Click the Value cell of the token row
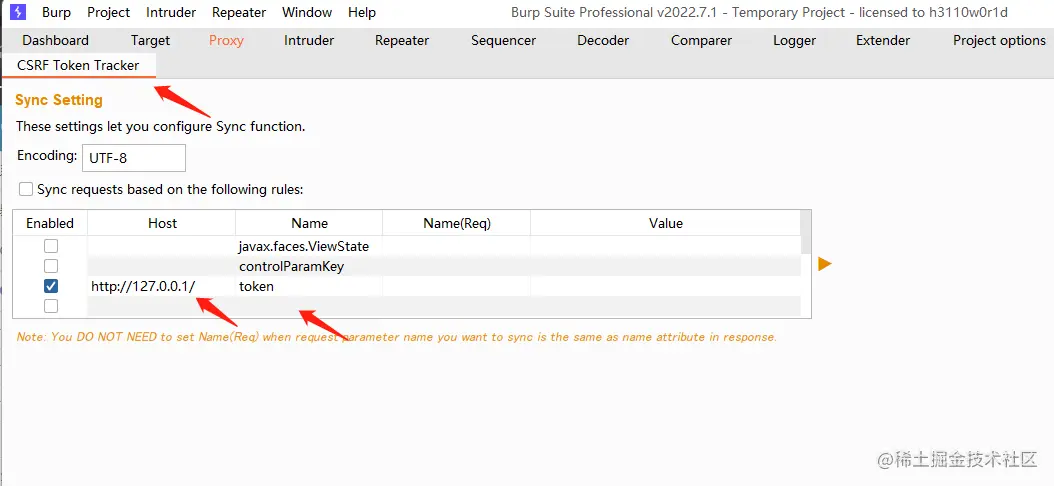The width and height of the screenshot is (1054, 486). click(x=665, y=286)
